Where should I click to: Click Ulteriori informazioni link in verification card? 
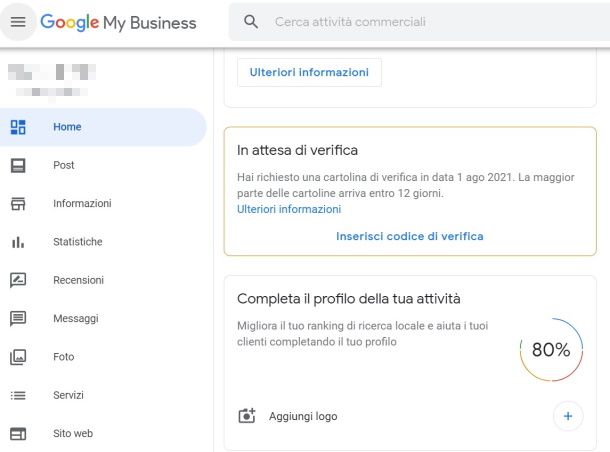click(x=289, y=209)
